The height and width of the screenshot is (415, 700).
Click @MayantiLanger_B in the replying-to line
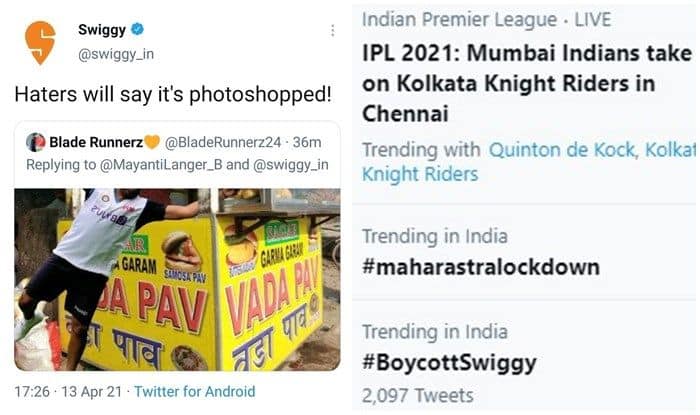click(x=161, y=165)
